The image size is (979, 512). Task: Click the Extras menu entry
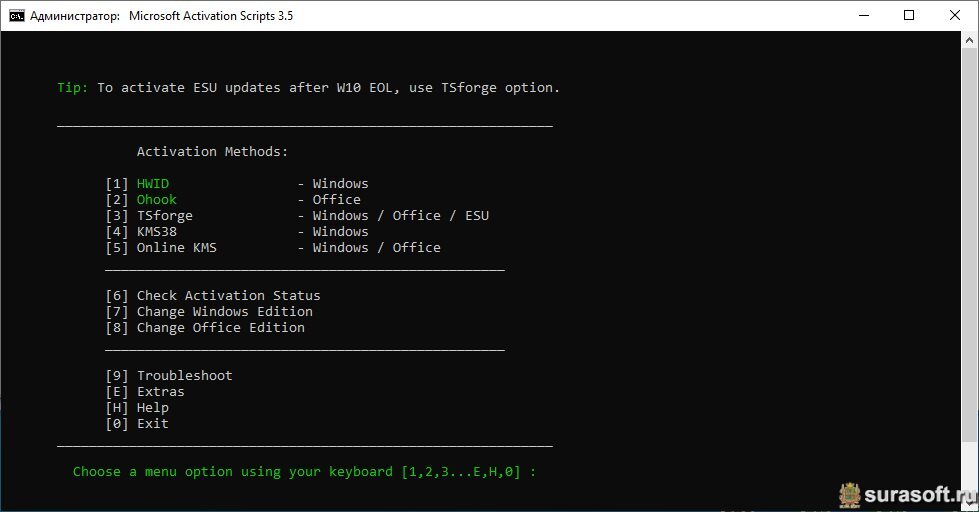tap(160, 392)
